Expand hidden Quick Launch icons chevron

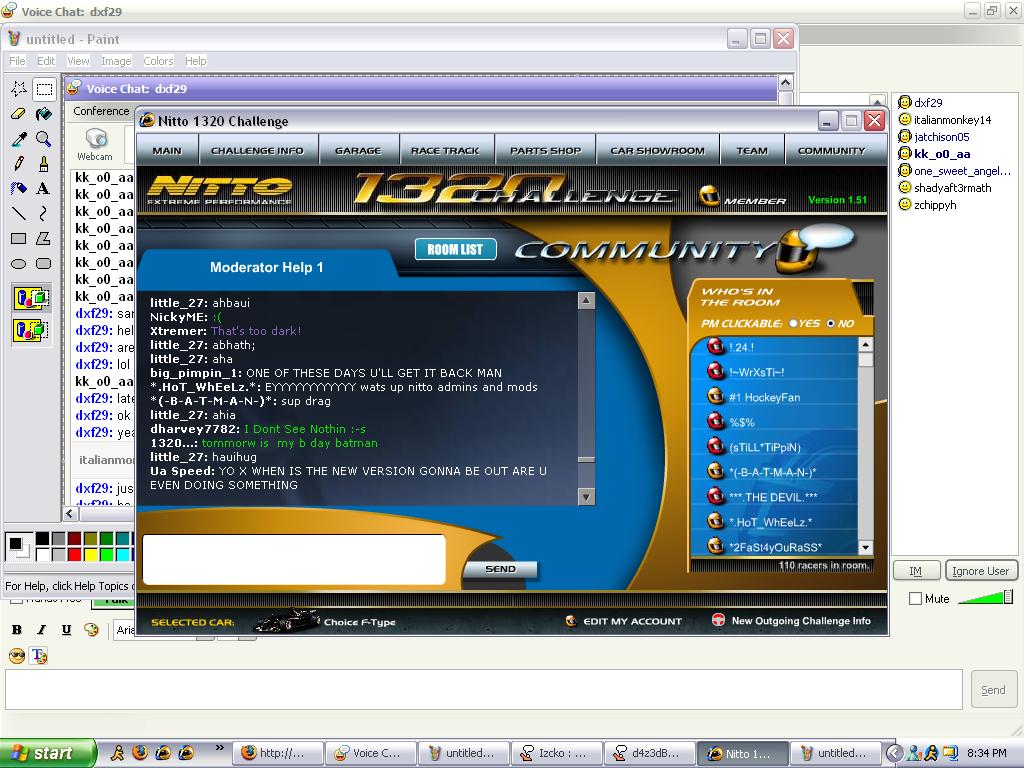click(219, 748)
